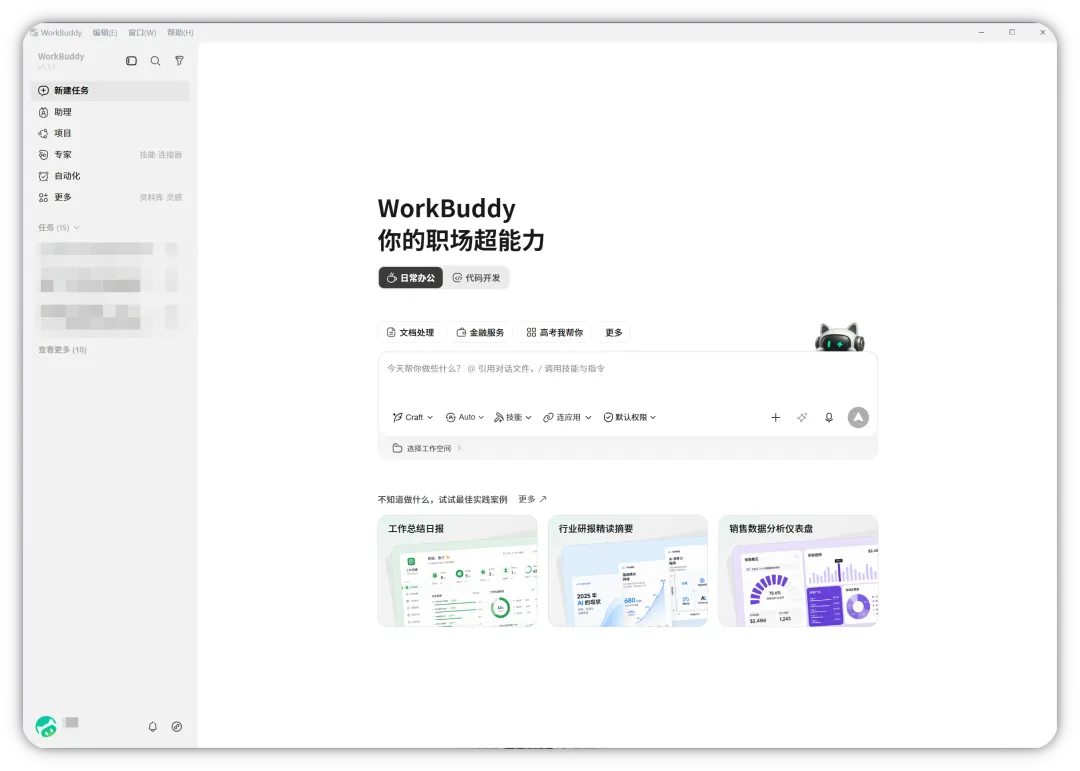Click the filter funnel icon in the sidebar header
The image size is (1080, 771).
(x=179, y=61)
